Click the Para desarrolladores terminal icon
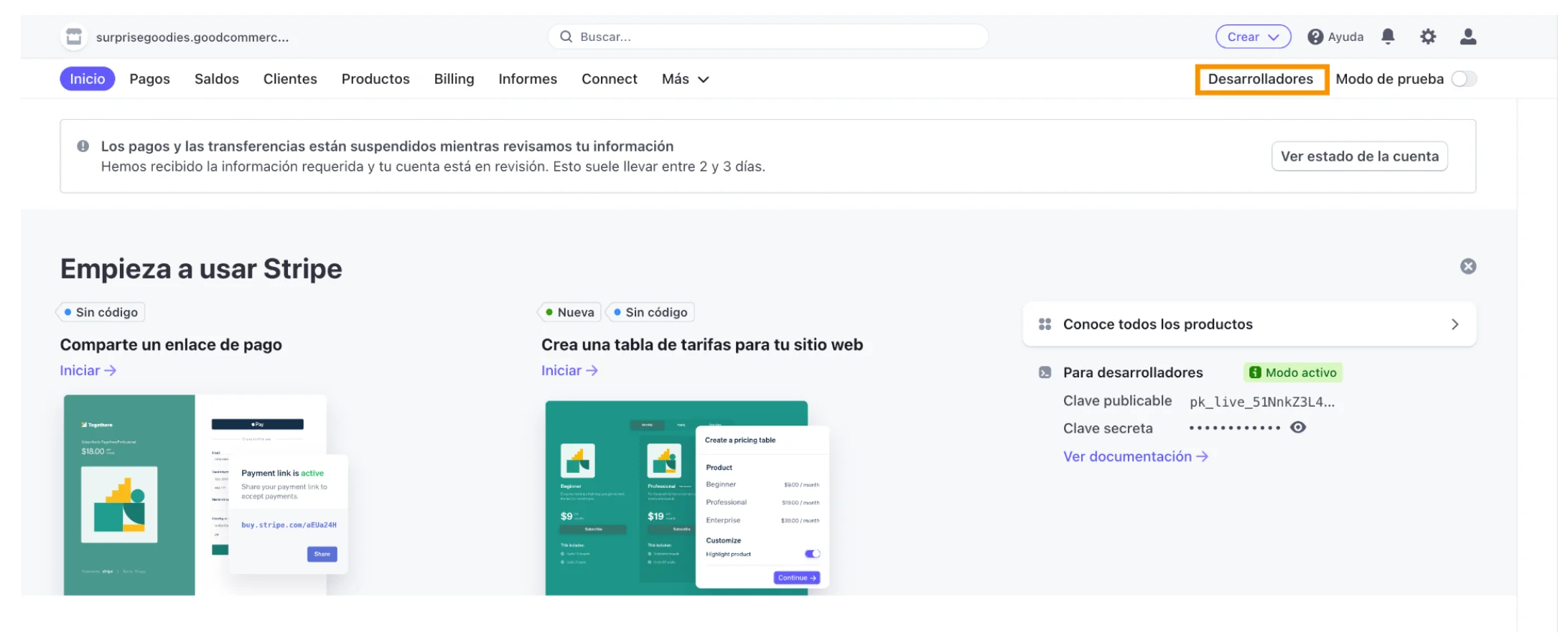The width and height of the screenshot is (1568, 640). tap(1045, 372)
